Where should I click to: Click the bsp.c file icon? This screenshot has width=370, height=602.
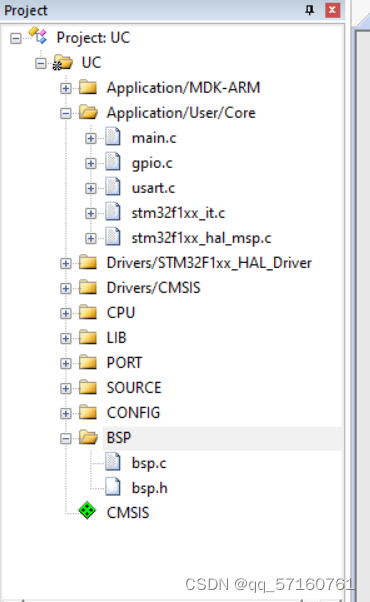[113, 462]
